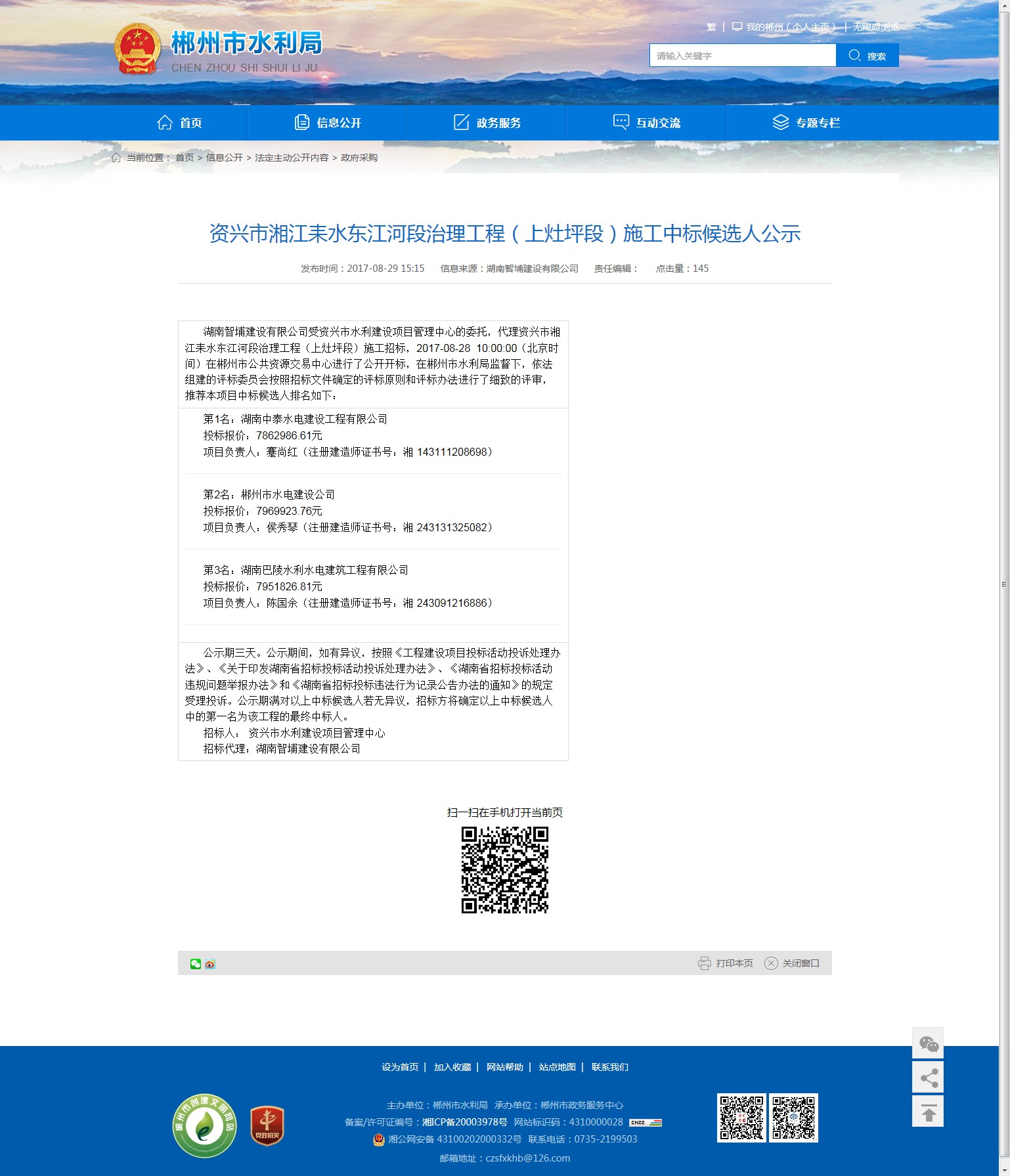This screenshot has width=1010, height=1176.
Task: Click 关闭窗口 close window text
Action: (x=801, y=963)
